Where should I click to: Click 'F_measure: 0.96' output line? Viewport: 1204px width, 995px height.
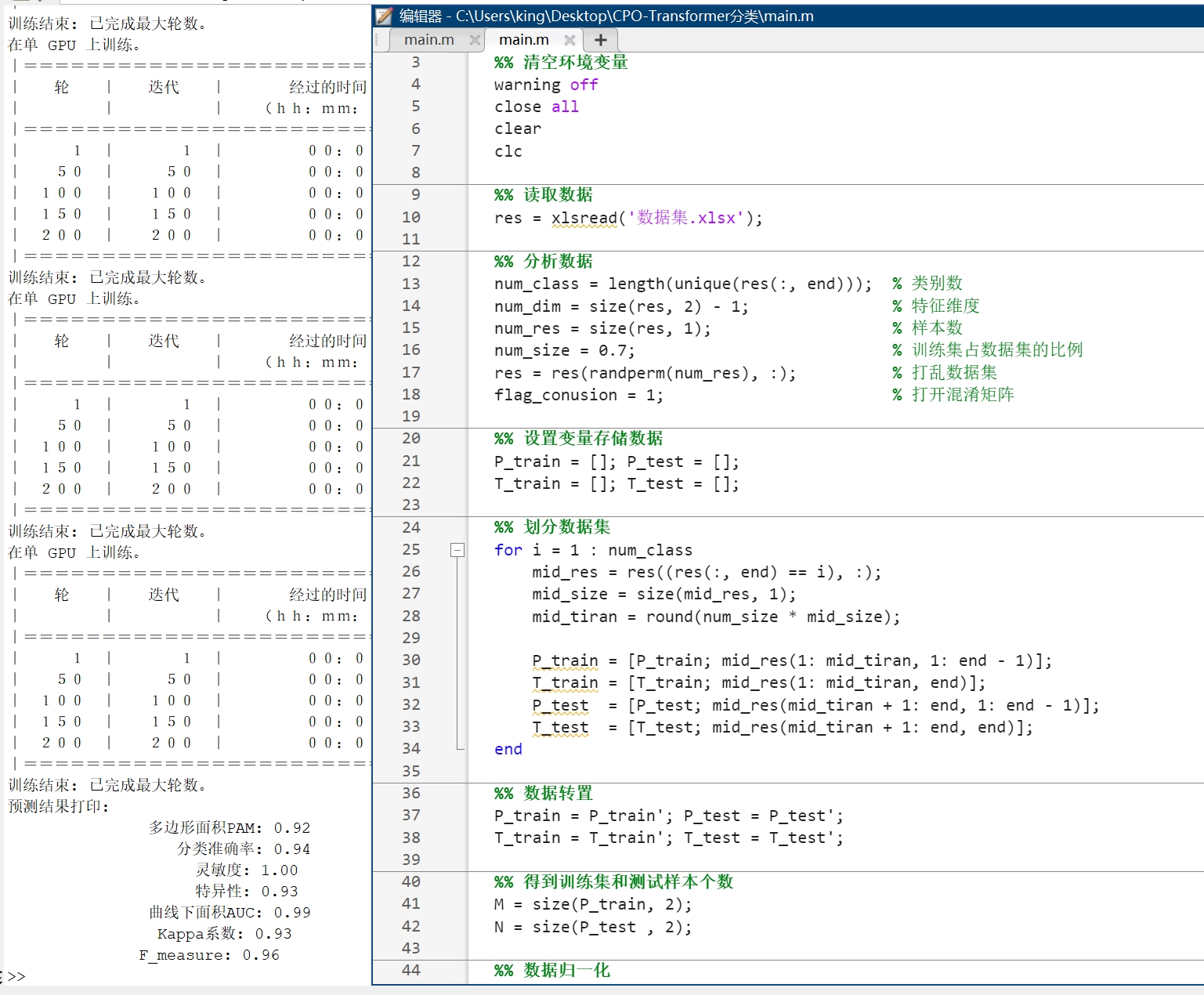click(209, 955)
